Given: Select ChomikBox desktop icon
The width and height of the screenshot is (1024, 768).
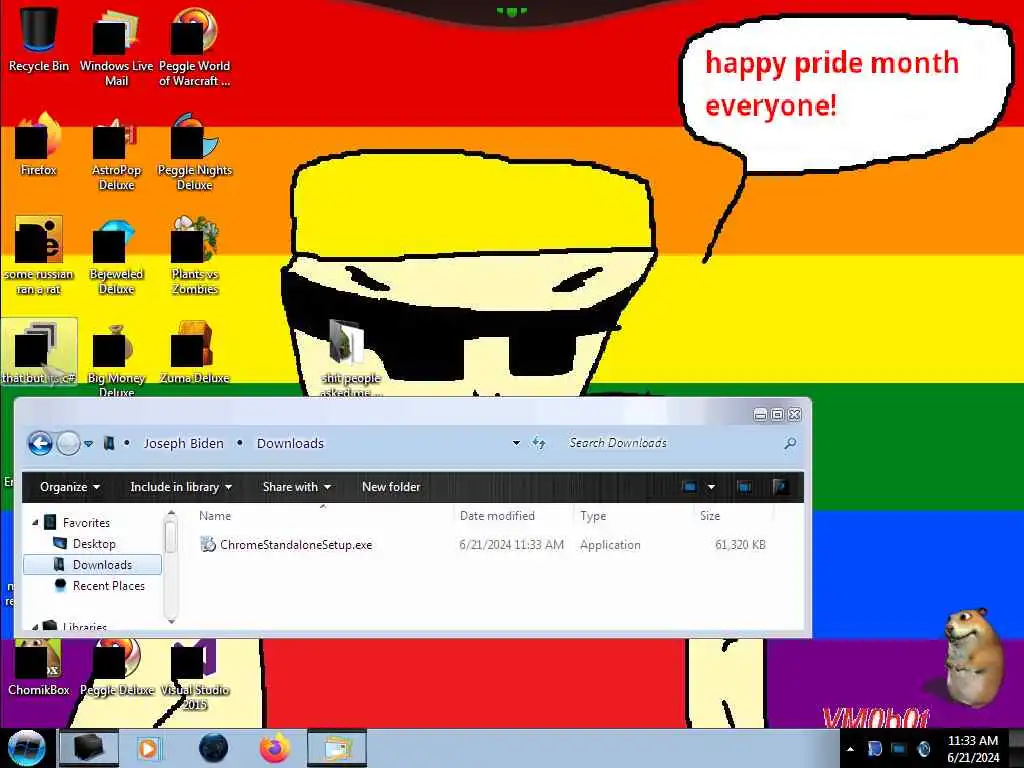Looking at the screenshot, I should click(x=39, y=667).
